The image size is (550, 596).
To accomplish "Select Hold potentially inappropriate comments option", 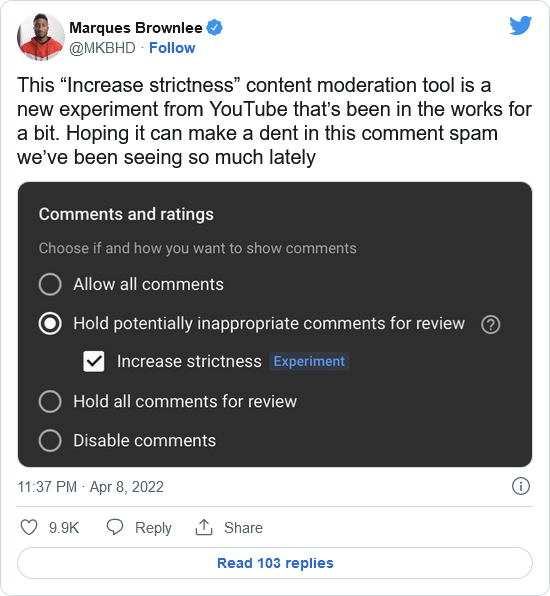I will click(x=50, y=324).
